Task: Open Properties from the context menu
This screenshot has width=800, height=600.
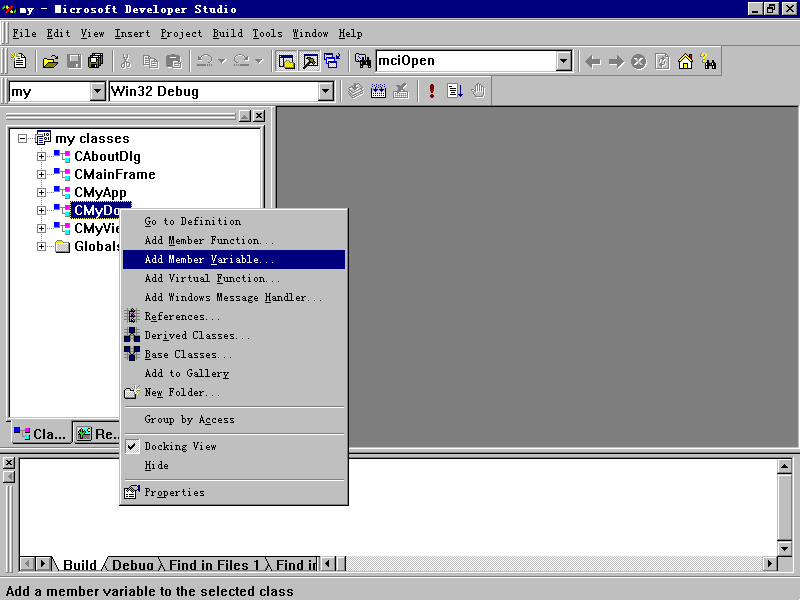Action: pyautogui.click(x=234, y=492)
